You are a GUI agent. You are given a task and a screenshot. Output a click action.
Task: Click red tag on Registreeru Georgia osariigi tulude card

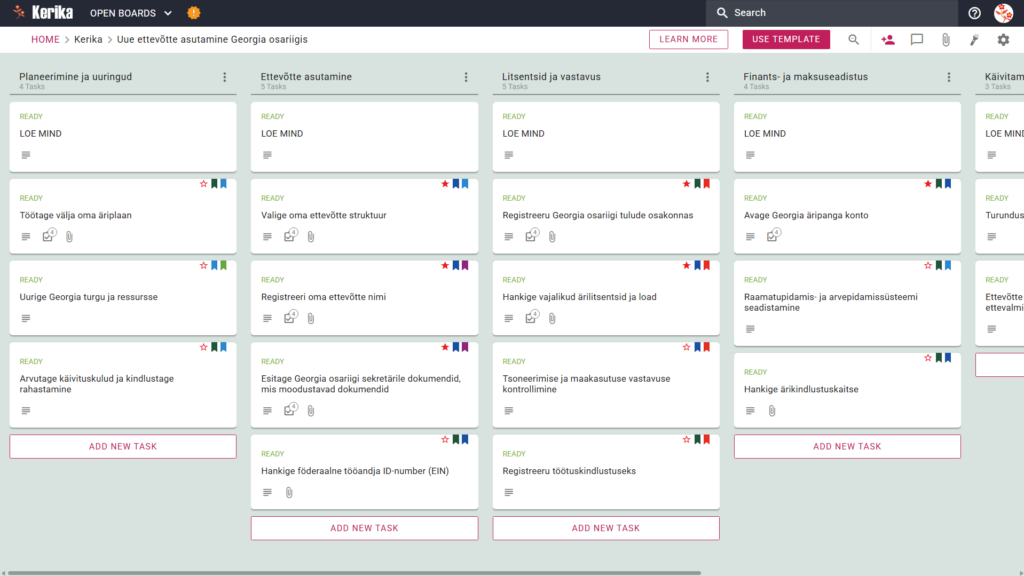pos(707,184)
